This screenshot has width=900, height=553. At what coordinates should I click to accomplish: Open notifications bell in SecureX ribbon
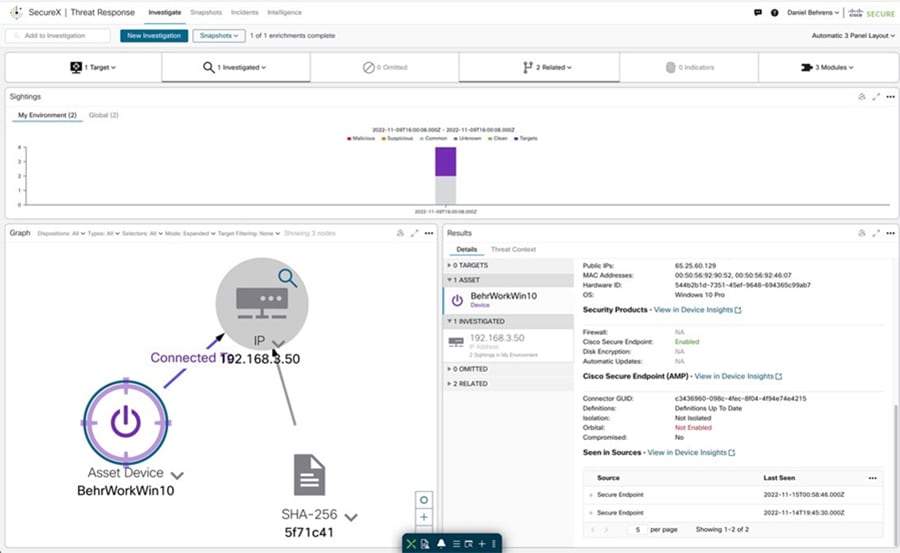tap(441, 544)
